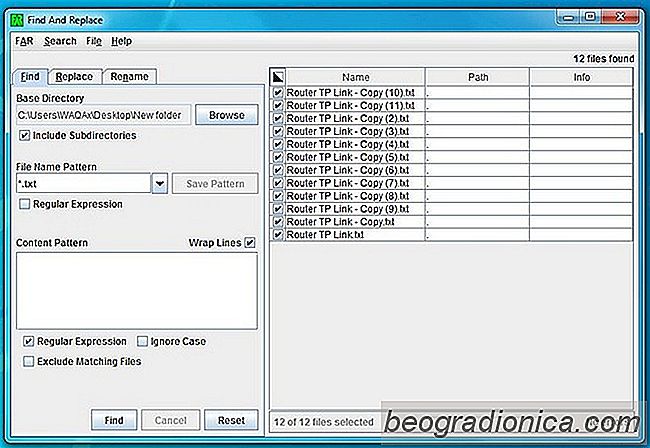Click the FAR app icon in title bar
This screenshot has height=448, width=650.
[x=17, y=19]
